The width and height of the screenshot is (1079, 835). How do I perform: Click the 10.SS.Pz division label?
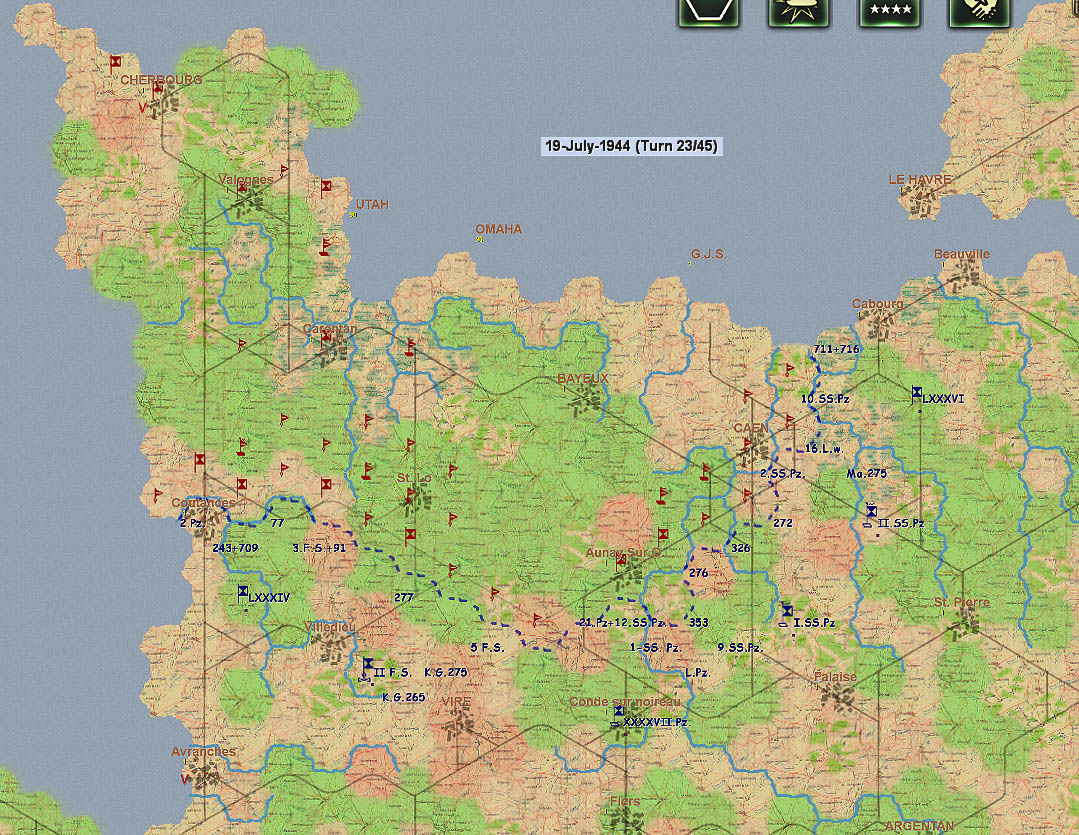[x=824, y=399]
